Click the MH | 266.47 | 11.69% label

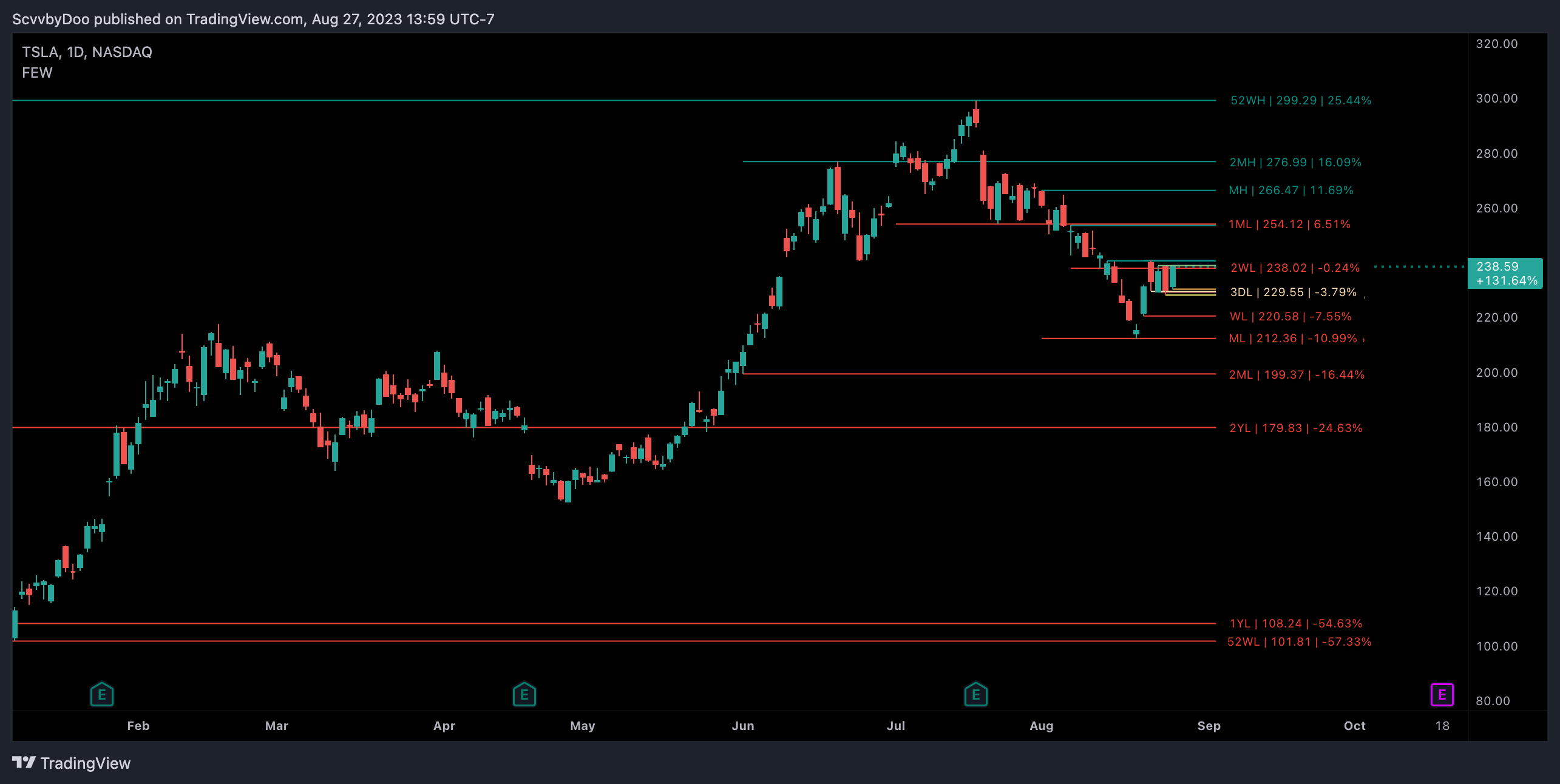tap(1291, 191)
